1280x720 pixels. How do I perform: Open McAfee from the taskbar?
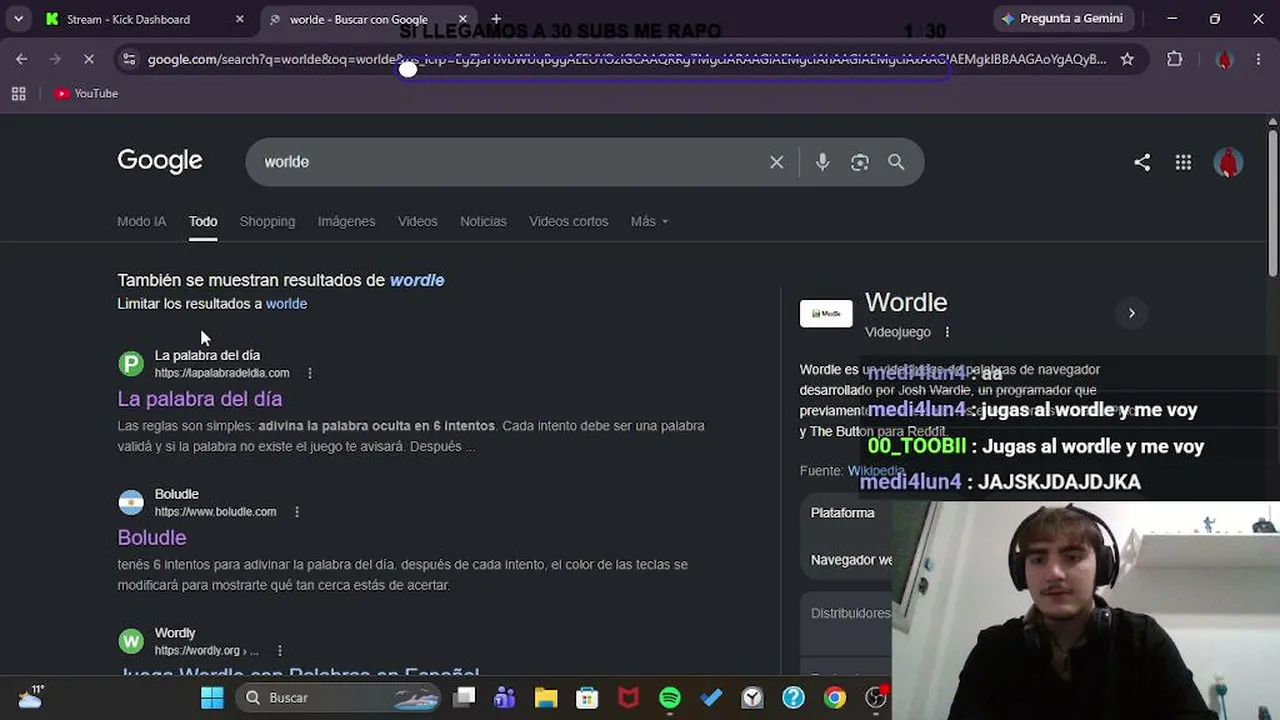click(628, 697)
